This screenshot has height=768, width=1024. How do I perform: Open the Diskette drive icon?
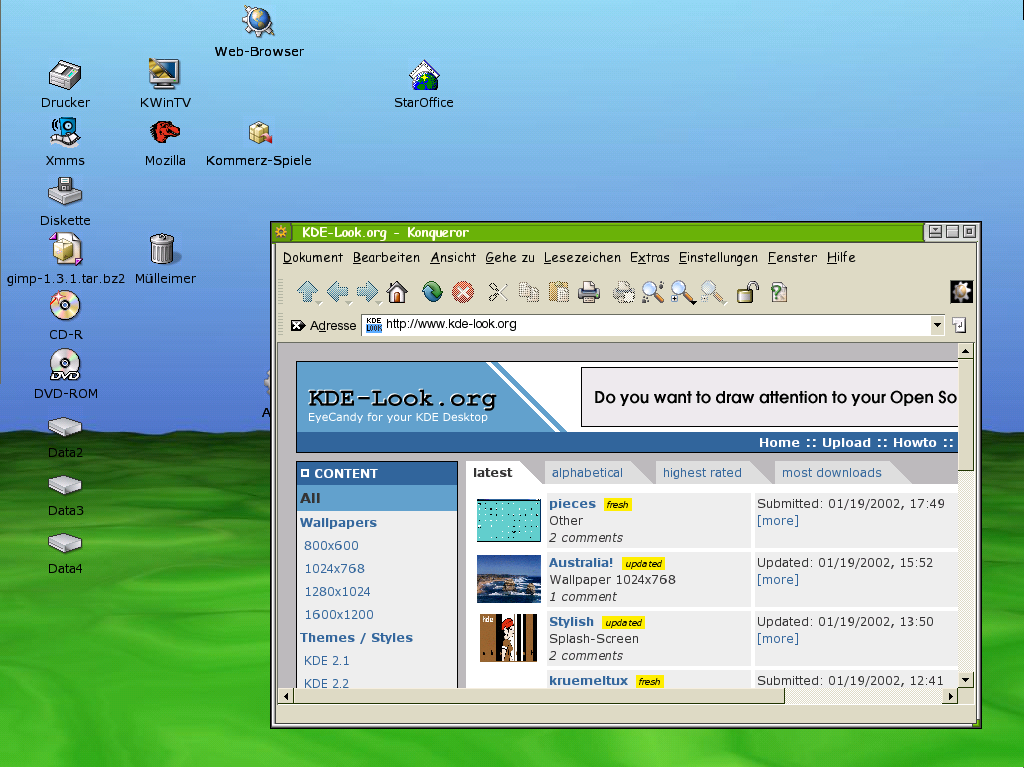pyautogui.click(x=65, y=202)
